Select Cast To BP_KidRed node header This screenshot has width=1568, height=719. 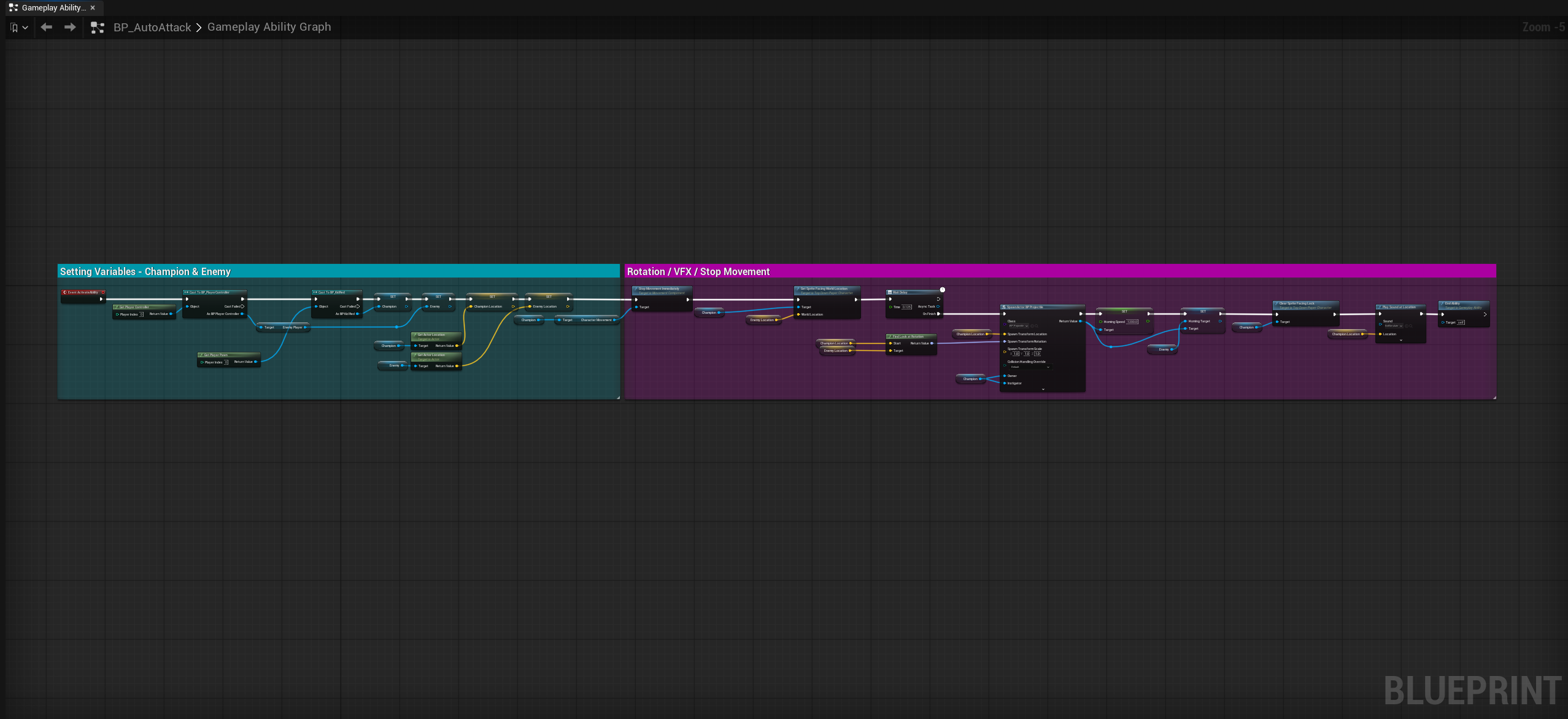[336, 292]
